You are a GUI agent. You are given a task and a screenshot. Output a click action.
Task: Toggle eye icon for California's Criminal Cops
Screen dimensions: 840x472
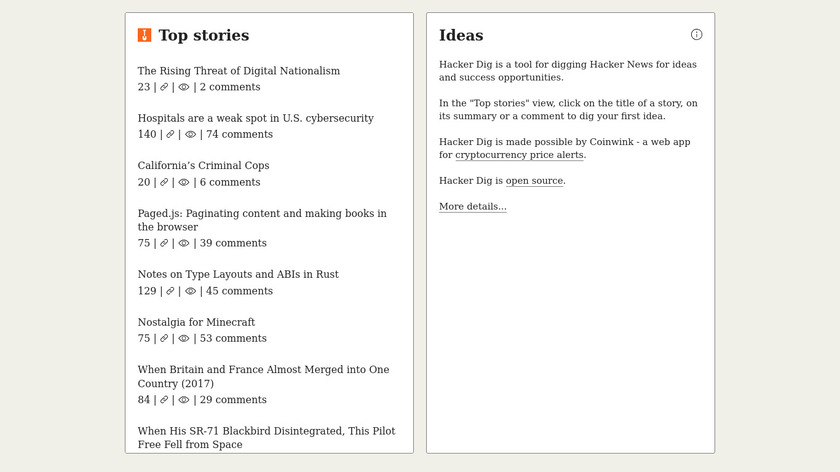[184, 182]
